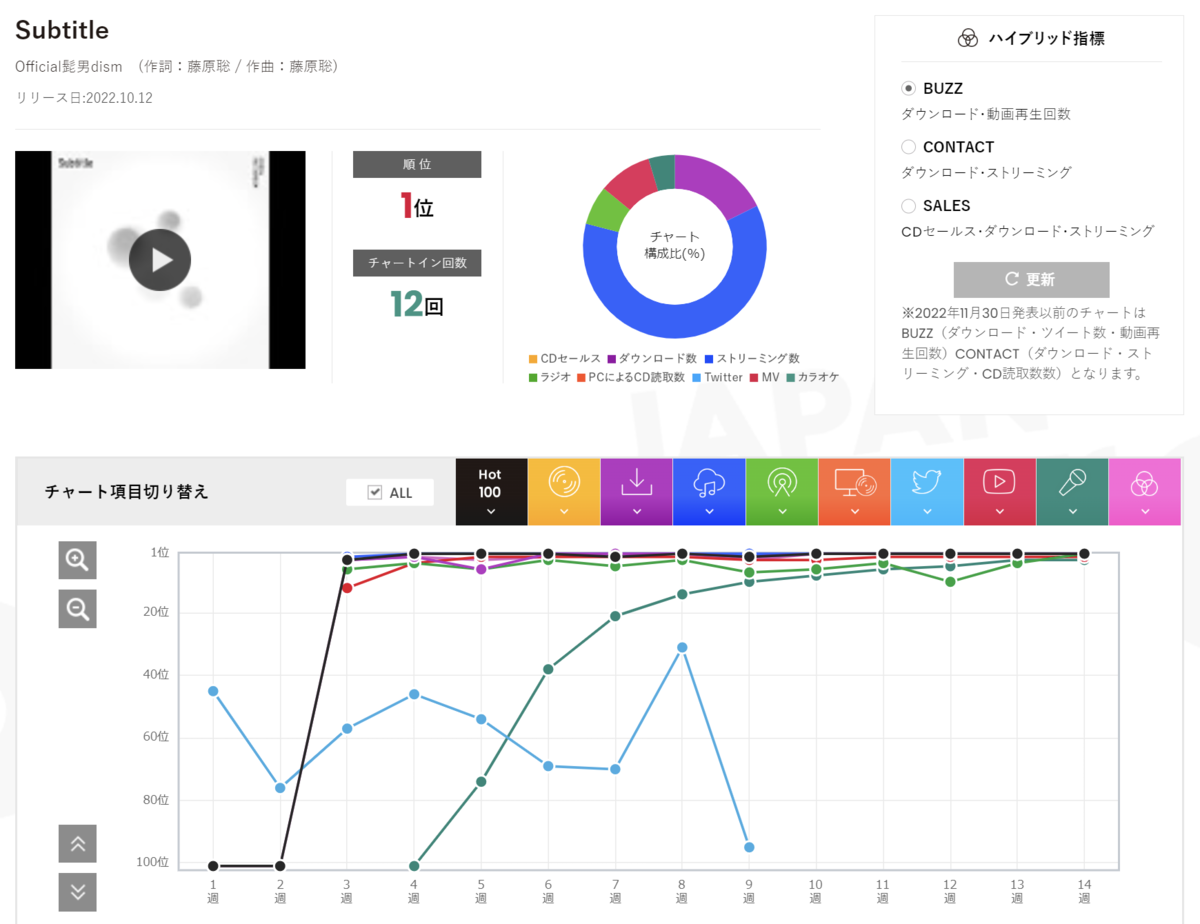This screenshot has width=1200, height=924.
Task: Click the PCによるCD読取数 legend entry
Action: [630, 377]
